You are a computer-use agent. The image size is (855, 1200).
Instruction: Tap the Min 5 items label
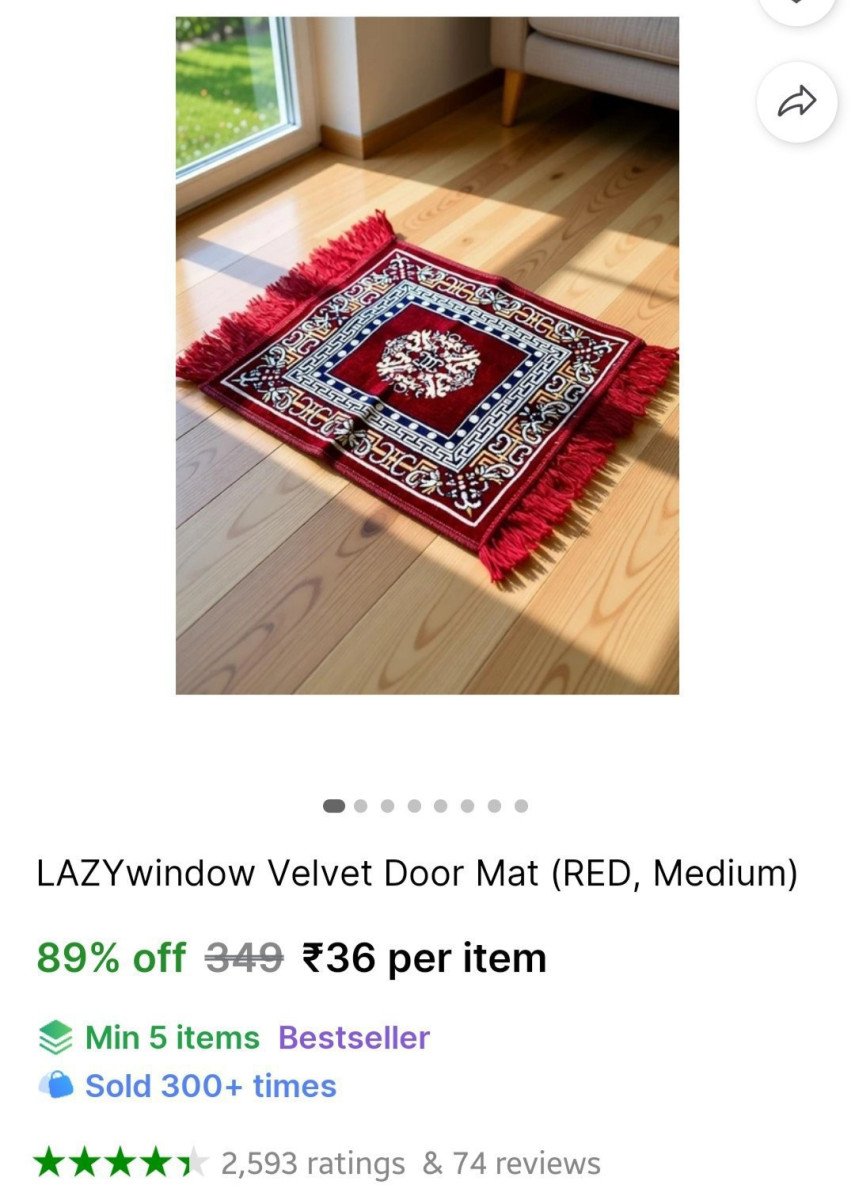(172, 1038)
